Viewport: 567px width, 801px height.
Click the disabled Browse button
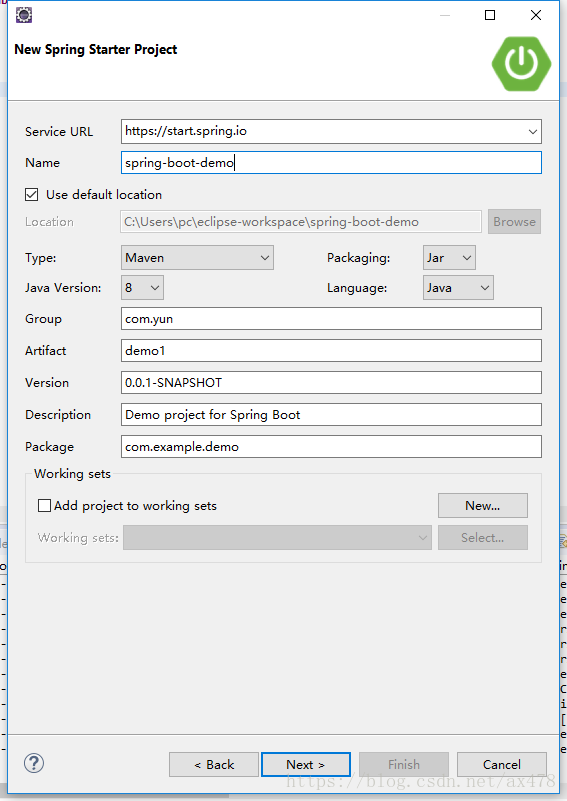[514, 222]
